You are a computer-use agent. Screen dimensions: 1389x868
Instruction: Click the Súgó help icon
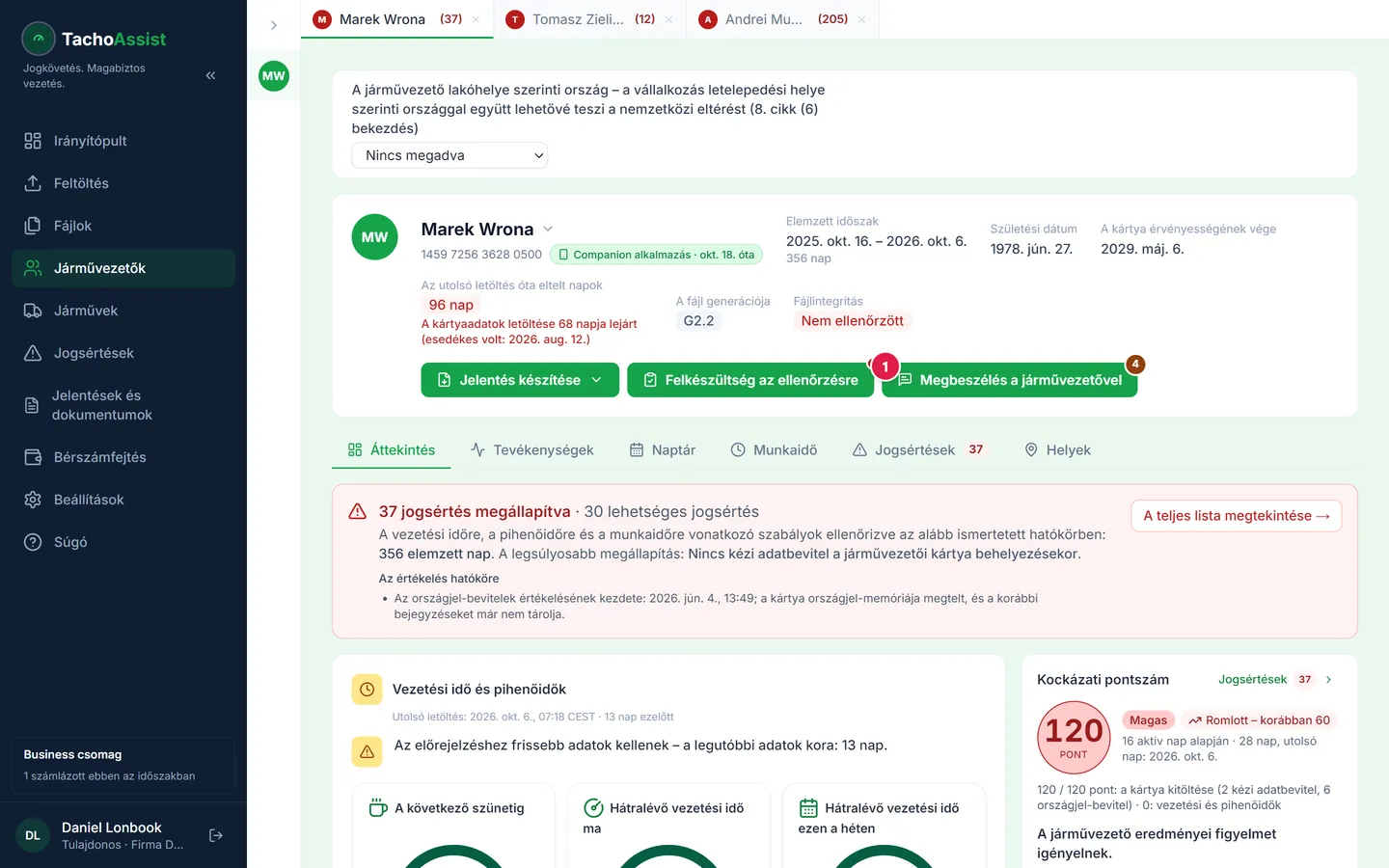[x=33, y=542]
